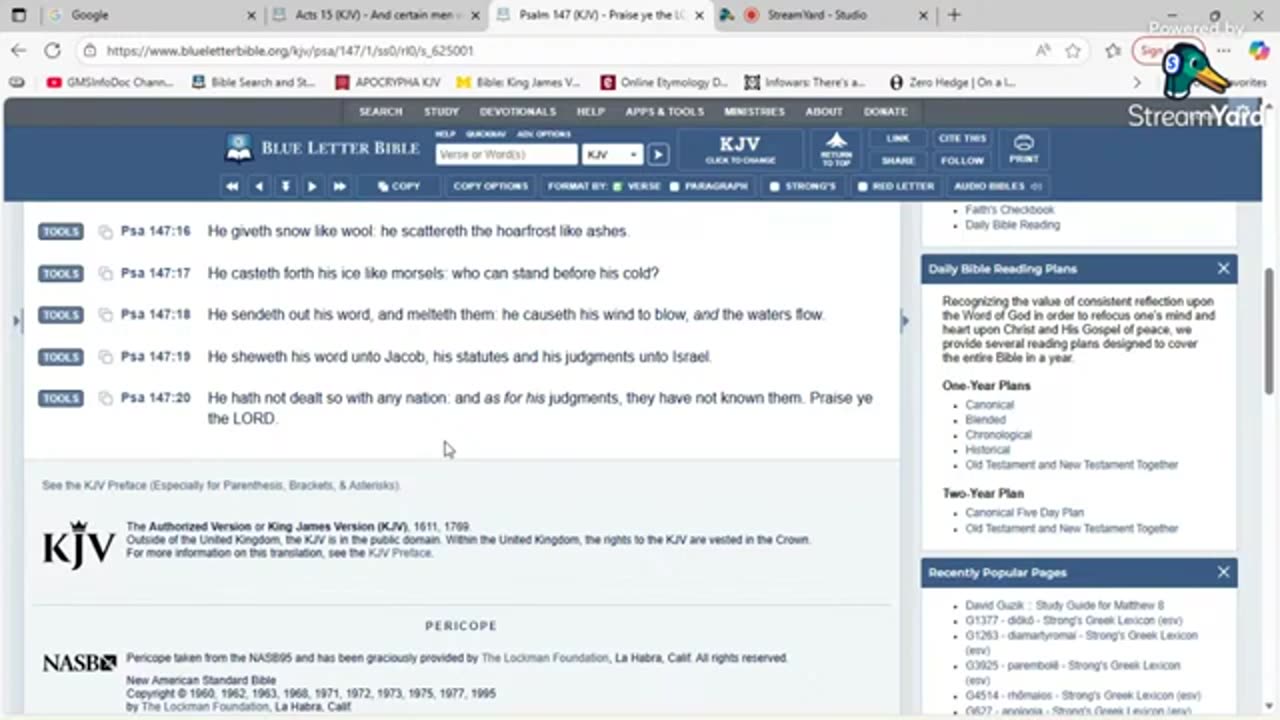Screen dimensions: 1280x720
Task: Click copy icon beside Psa 147:20
Action: coord(105,399)
